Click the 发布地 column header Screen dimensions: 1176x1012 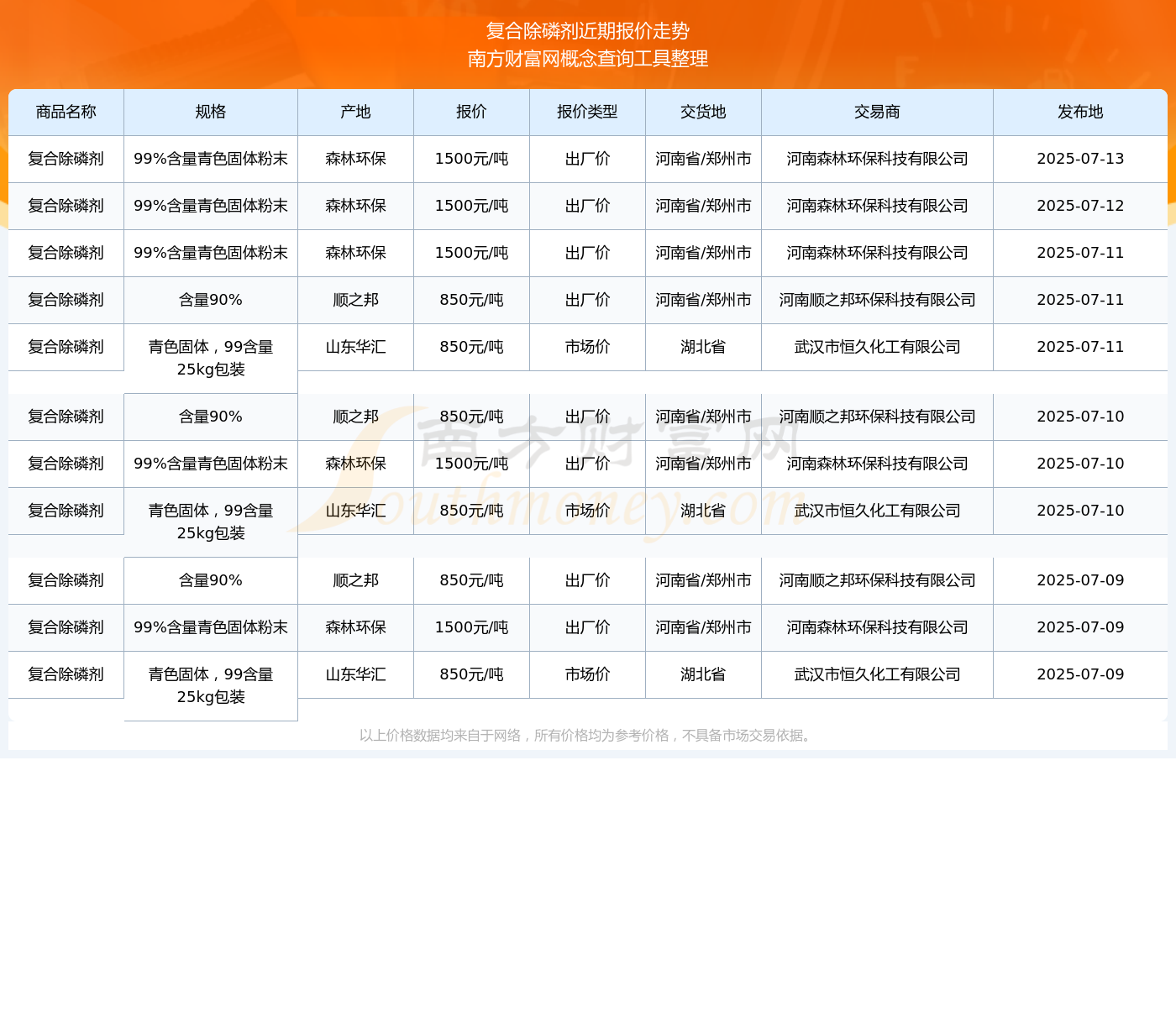coord(1080,112)
